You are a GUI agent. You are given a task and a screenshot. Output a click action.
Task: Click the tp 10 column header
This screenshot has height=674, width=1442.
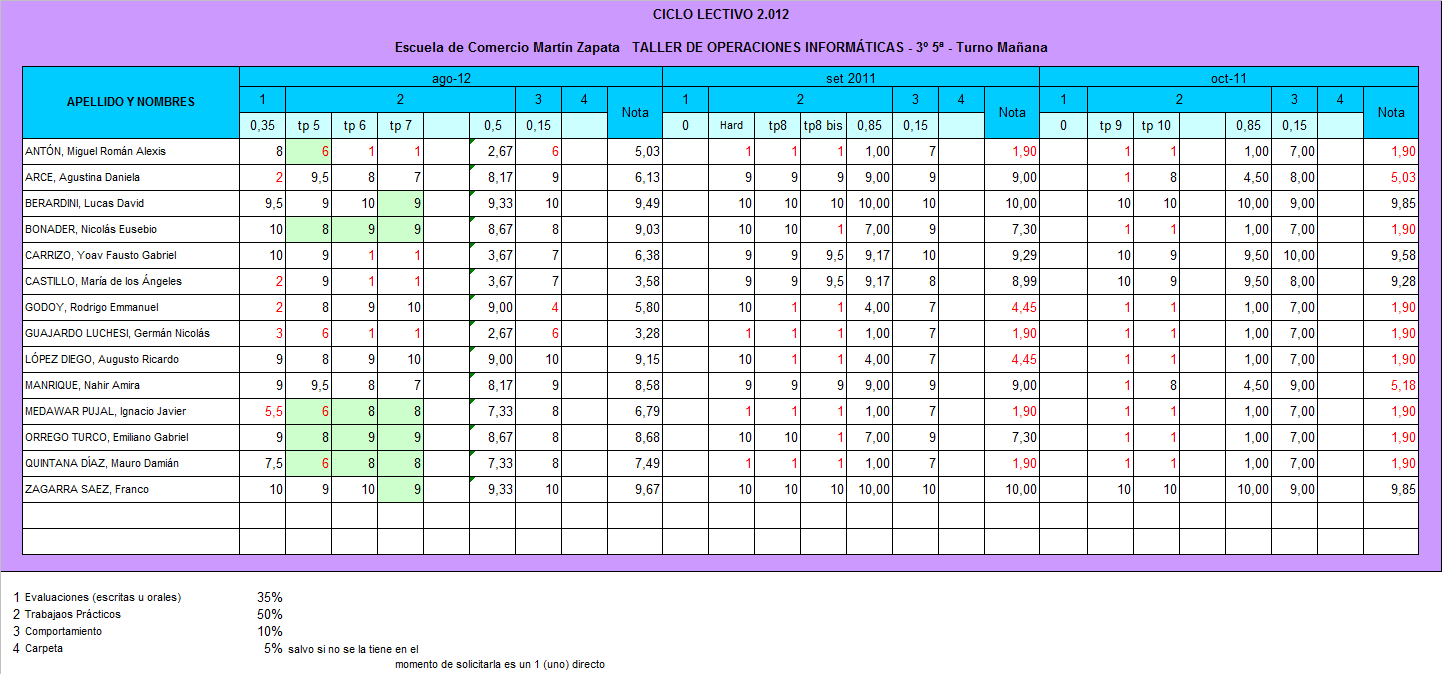click(1156, 126)
